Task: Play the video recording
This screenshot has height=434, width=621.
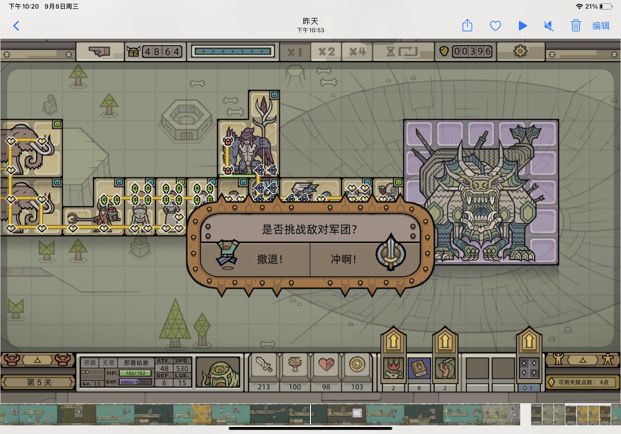Action: 522,26
